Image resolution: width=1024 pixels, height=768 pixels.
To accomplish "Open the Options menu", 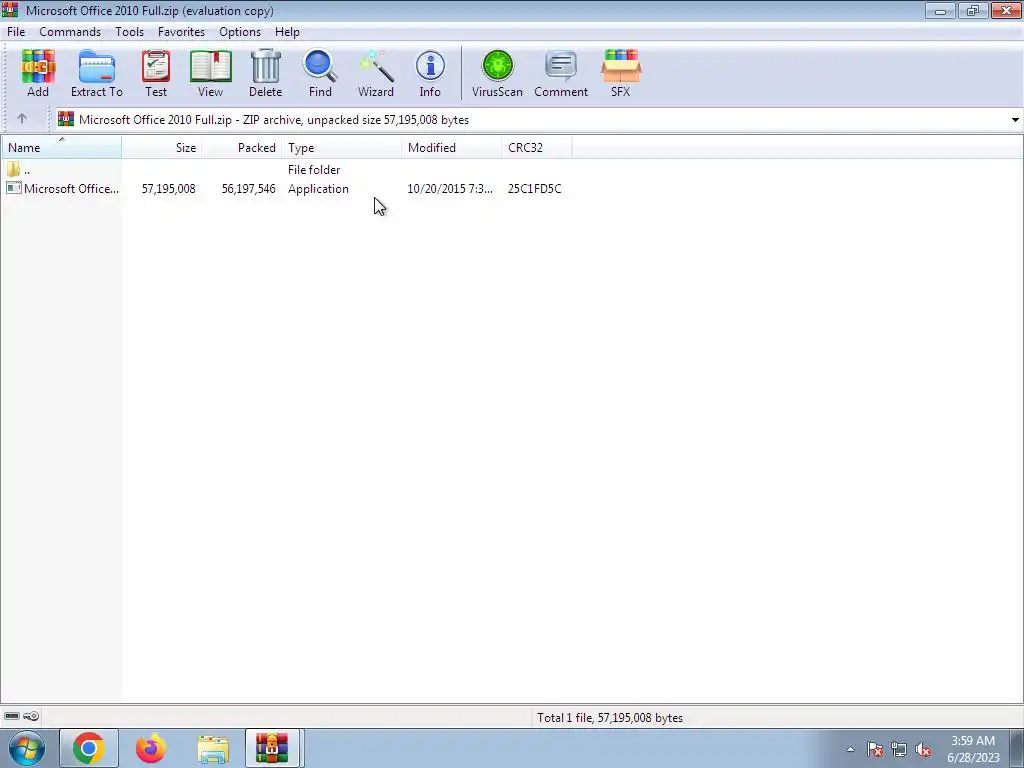I will [240, 31].
